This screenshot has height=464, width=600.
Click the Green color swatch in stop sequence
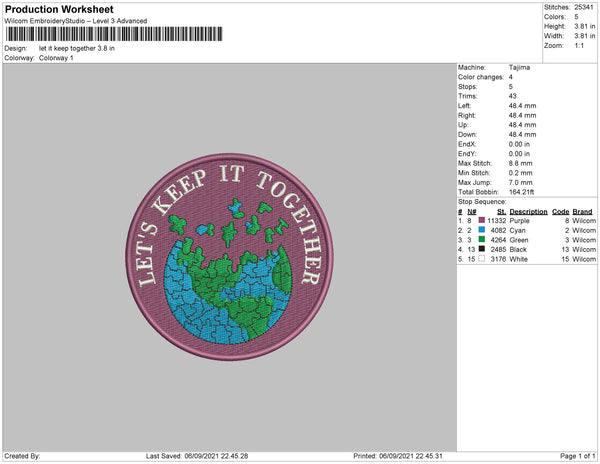coord(482,239)
